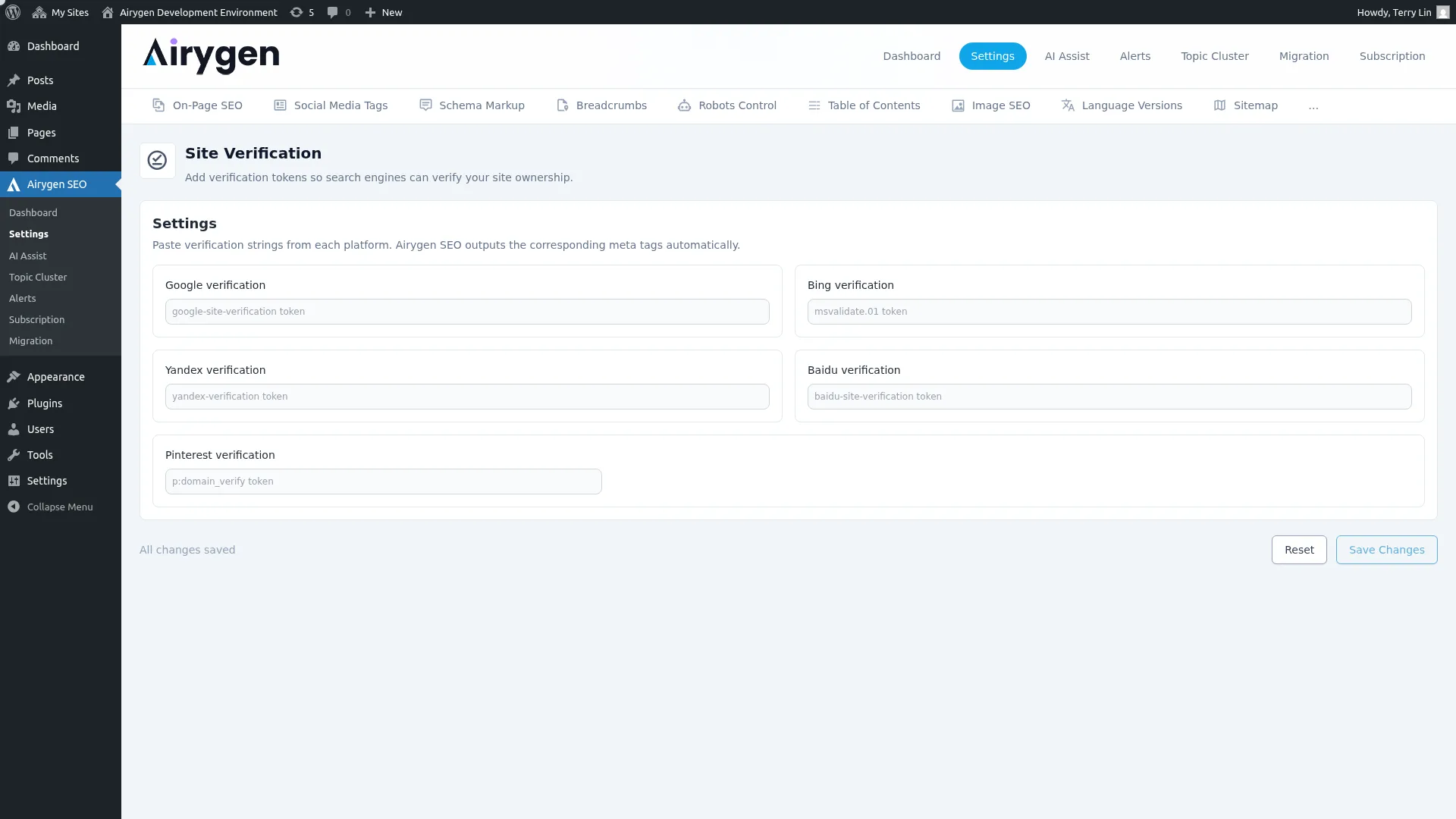Open Image SEO settings tab
1456x819 pixels.
[x=991, y=105]
